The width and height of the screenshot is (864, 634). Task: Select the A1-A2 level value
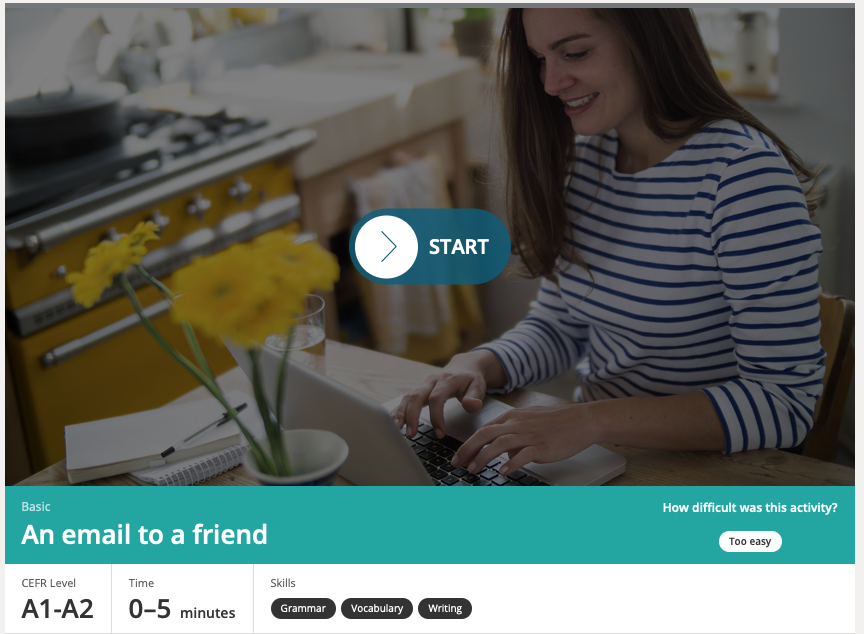57,609
